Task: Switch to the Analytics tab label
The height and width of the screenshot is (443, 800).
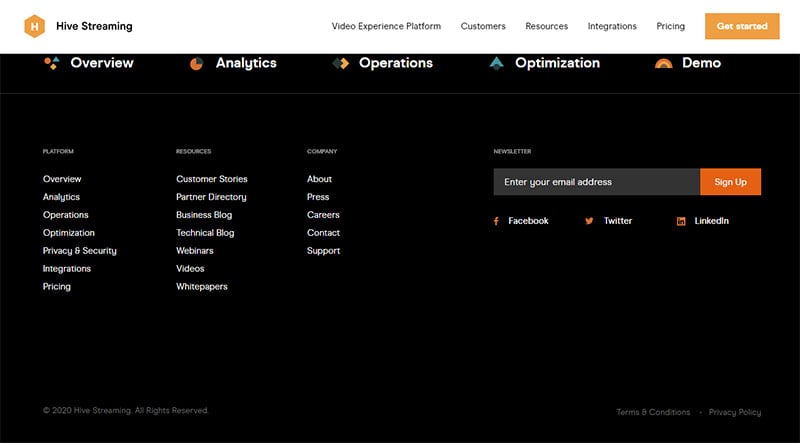Action: (x=246, y=63)
